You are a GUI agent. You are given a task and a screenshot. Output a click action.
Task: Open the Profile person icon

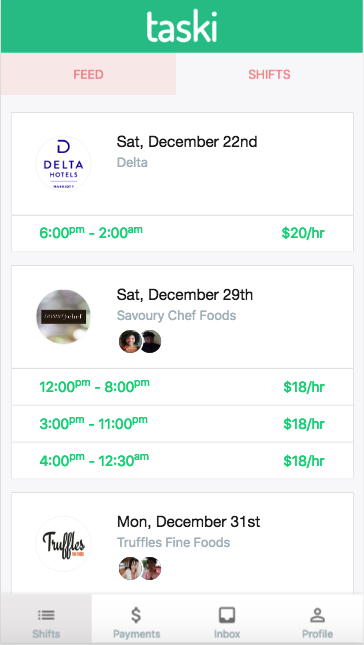pyautogui.click(x=318, y=615)
